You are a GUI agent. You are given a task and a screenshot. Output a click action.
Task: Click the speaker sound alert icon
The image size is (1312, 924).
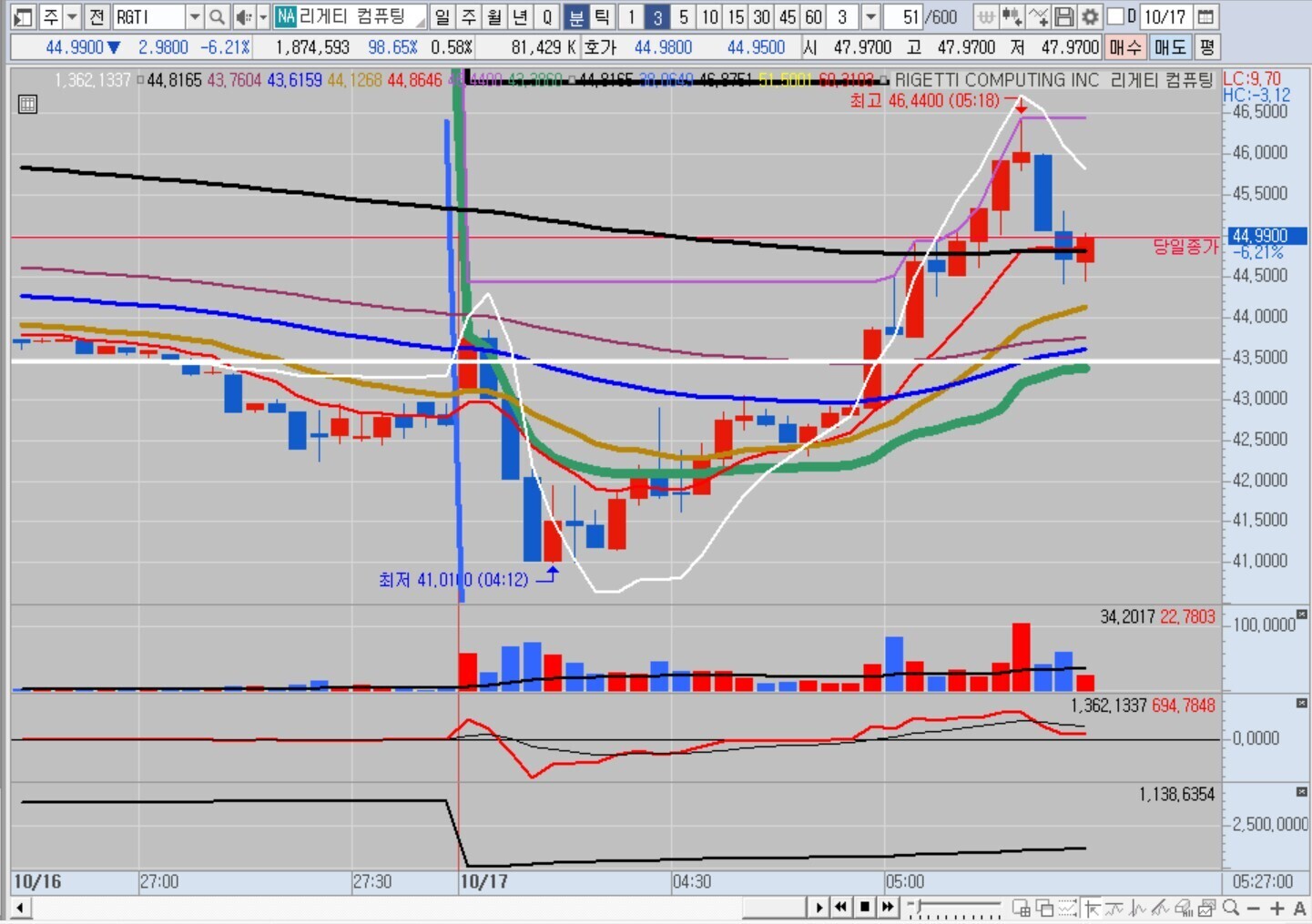point(243,16)
